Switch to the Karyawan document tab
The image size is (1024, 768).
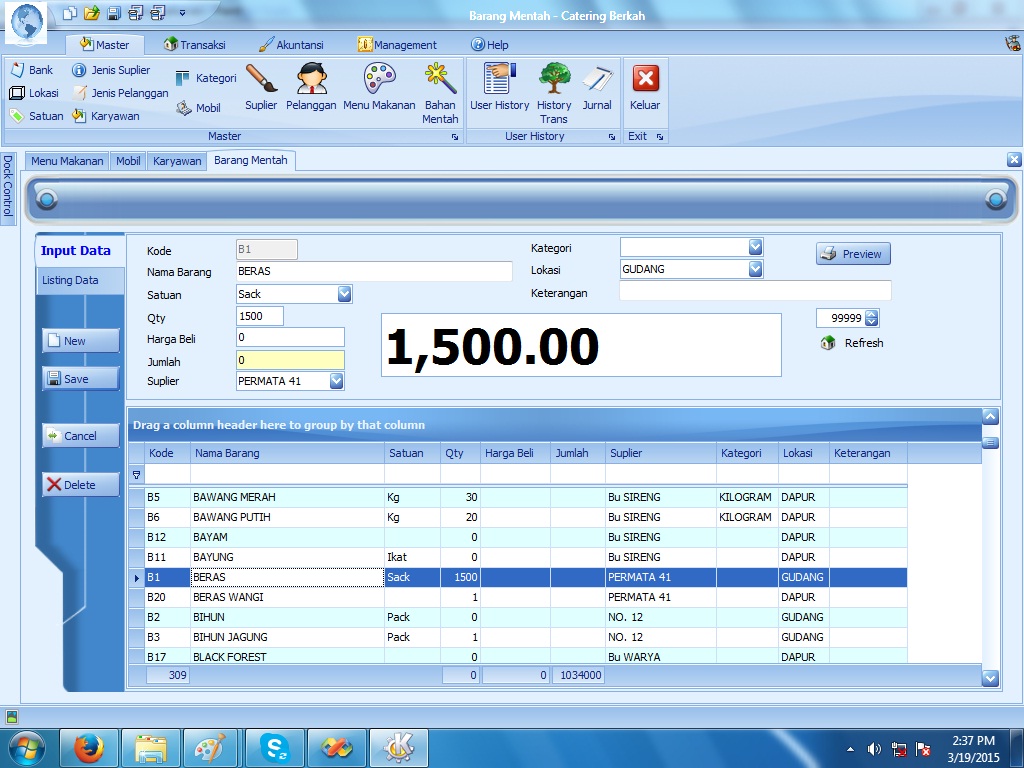tap(177, 161)
